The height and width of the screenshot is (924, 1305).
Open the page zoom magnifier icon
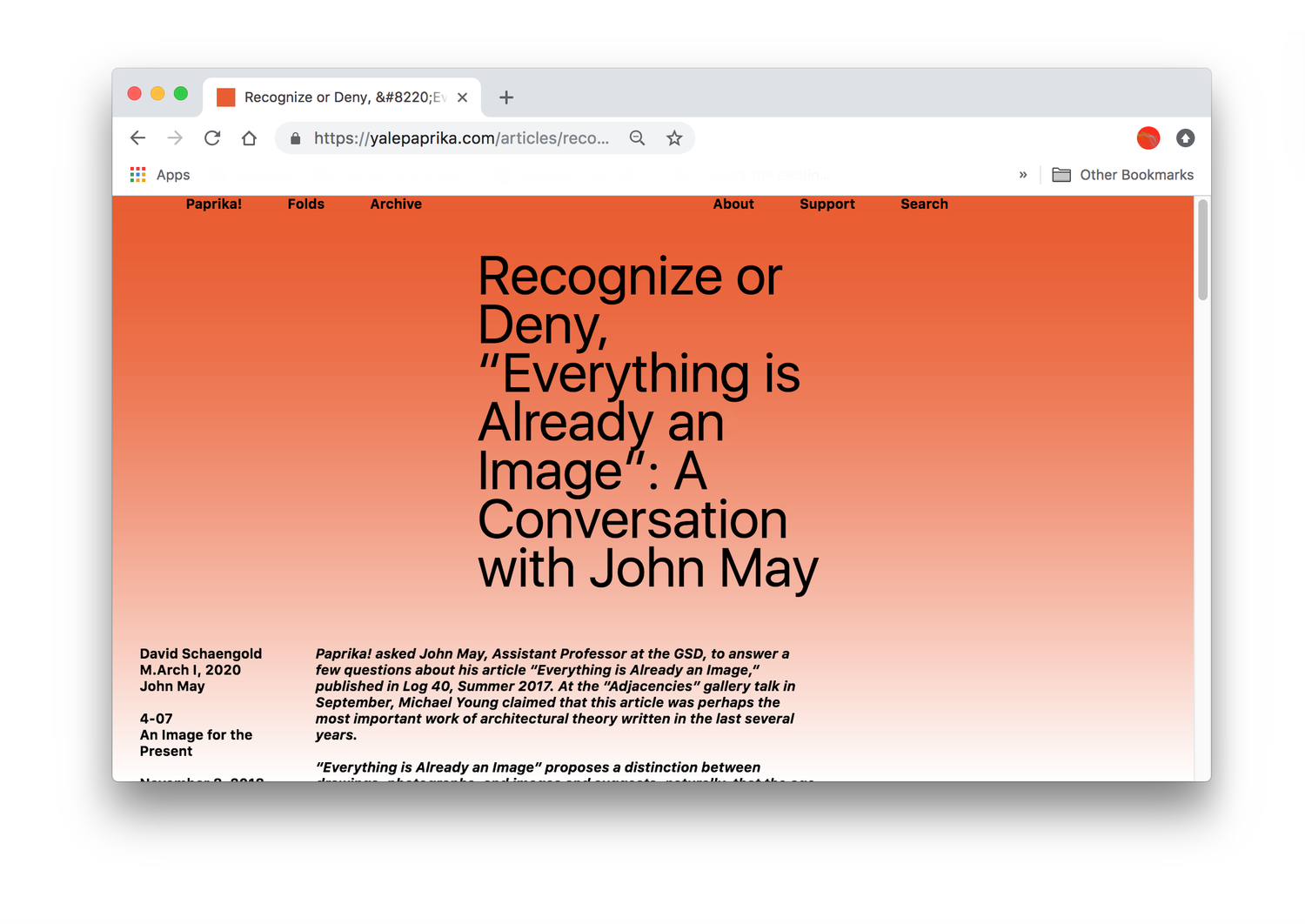pyautogui.click(x=637, y=137)
